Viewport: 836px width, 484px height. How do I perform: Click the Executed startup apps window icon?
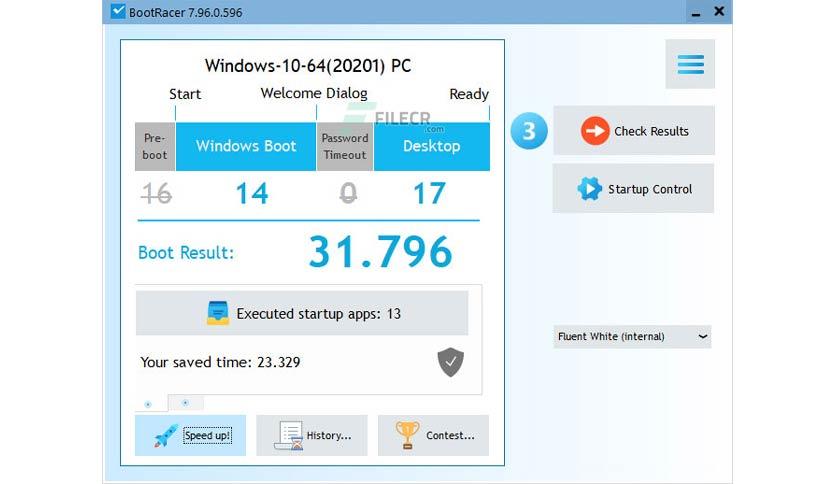pos(218,313)
